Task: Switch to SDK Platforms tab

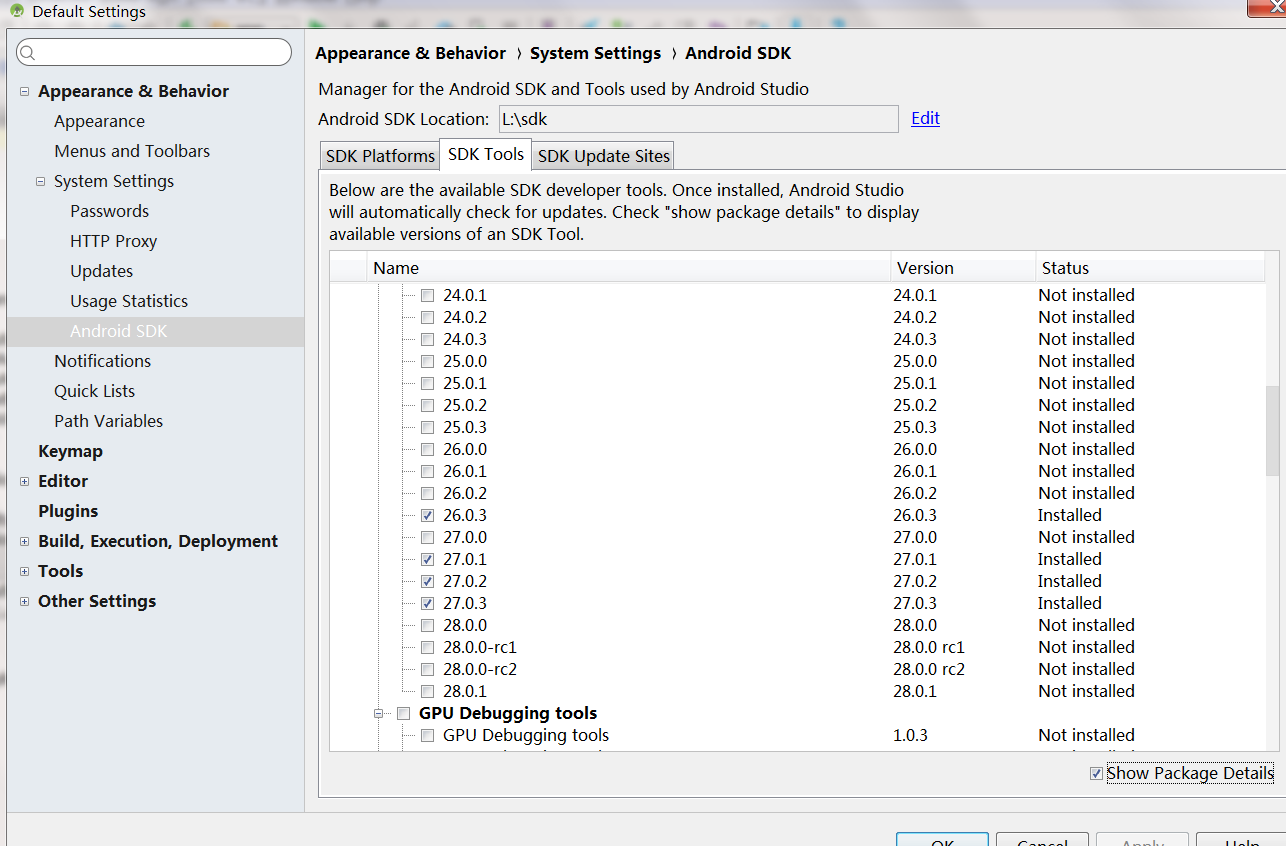Action: (x=380, y=156)
